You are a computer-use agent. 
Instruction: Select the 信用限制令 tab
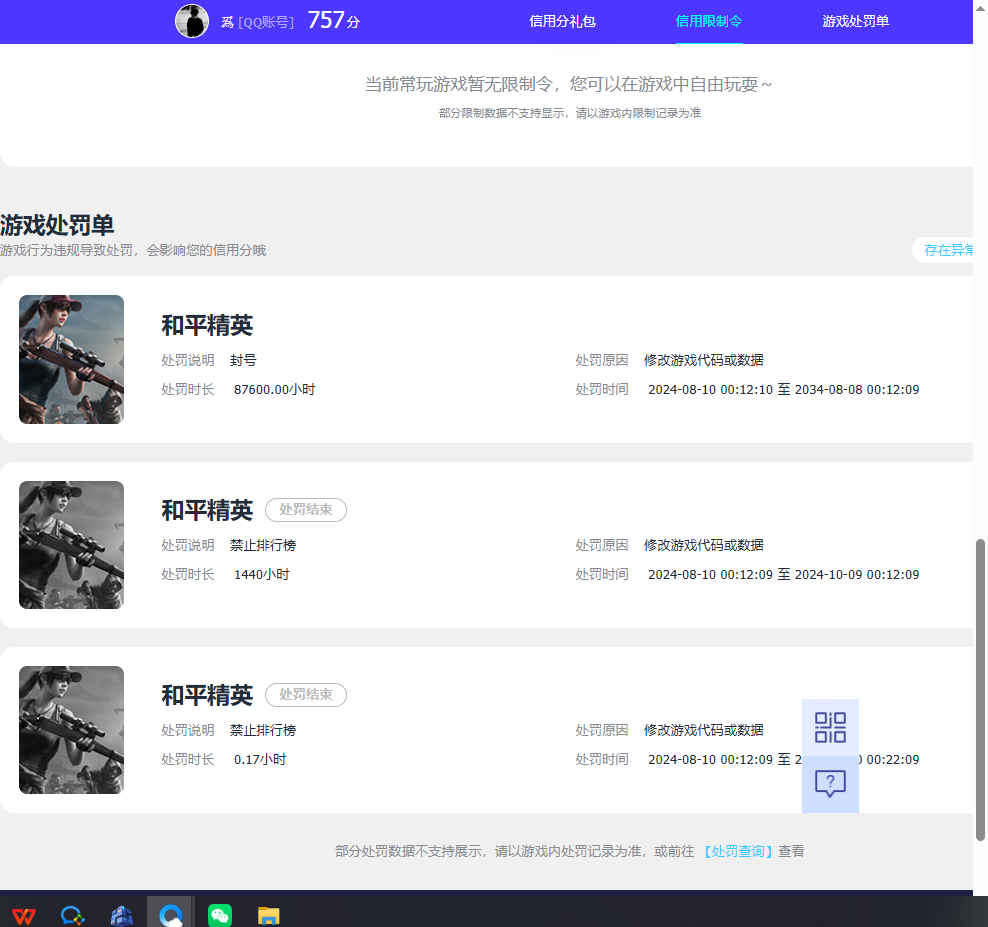pyautogui.click(x=709, y=21)
